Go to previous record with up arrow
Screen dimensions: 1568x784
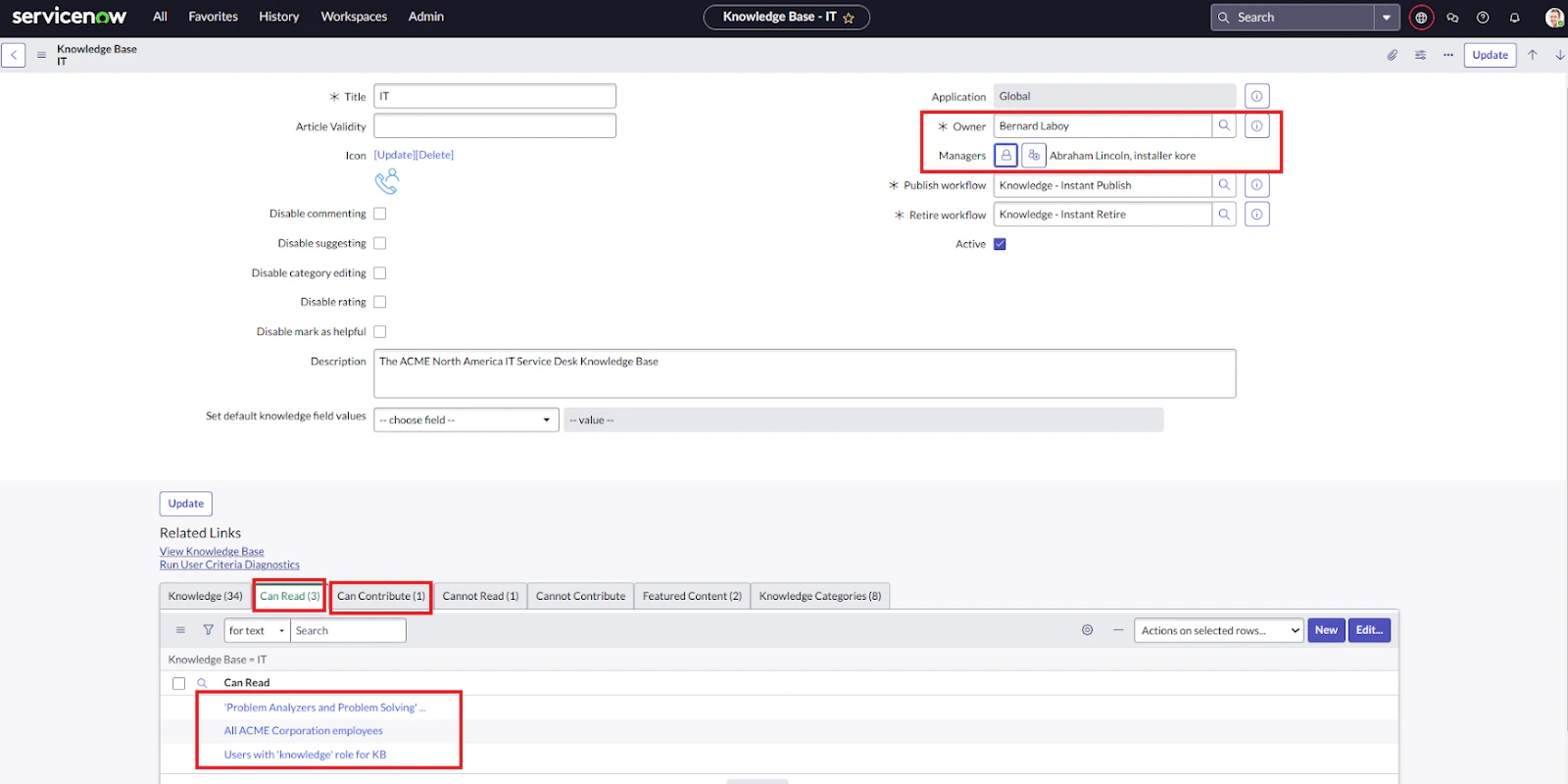point(1533,55)
